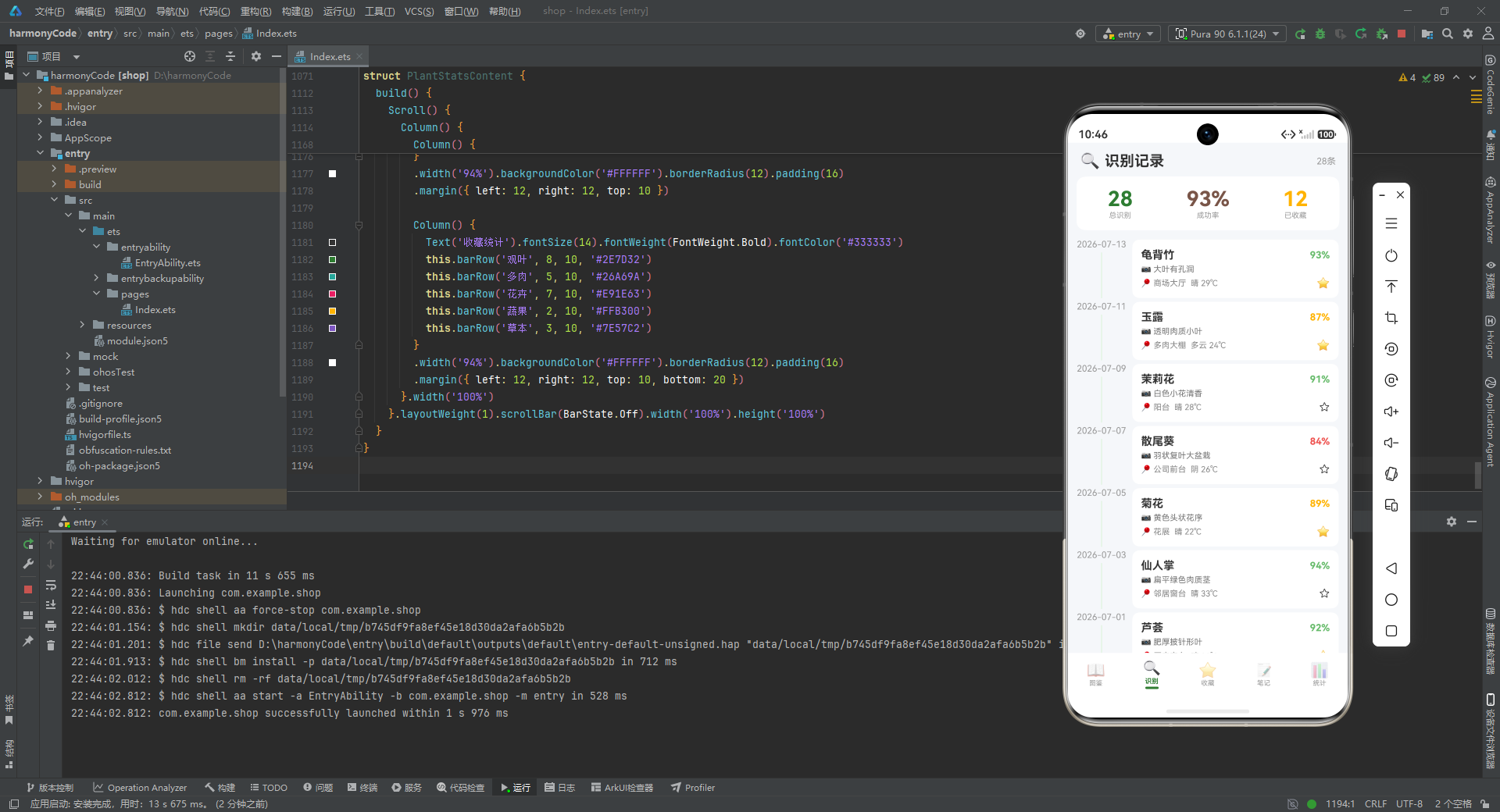Click the emulator volume up icon
Image resolution: width=1500 pixels, height=812 pixels.
coord(1391,411)
